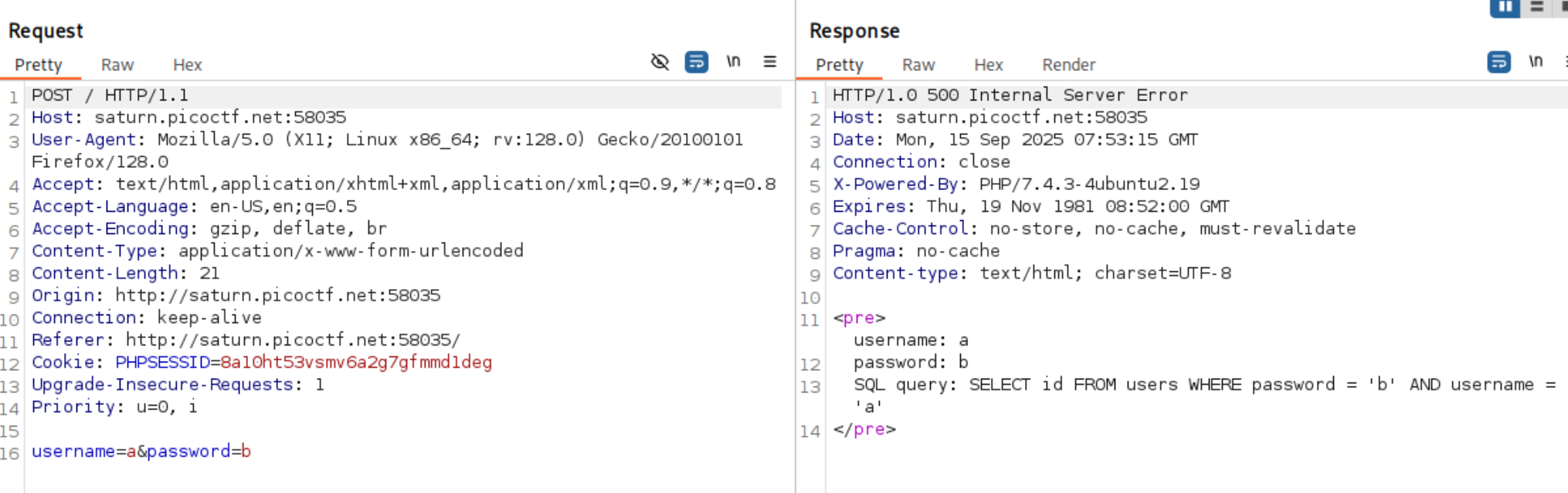Viewport: 1568px width, 493px height.
Task: Show non-printable characters in the Request panel
Action: 733,62
